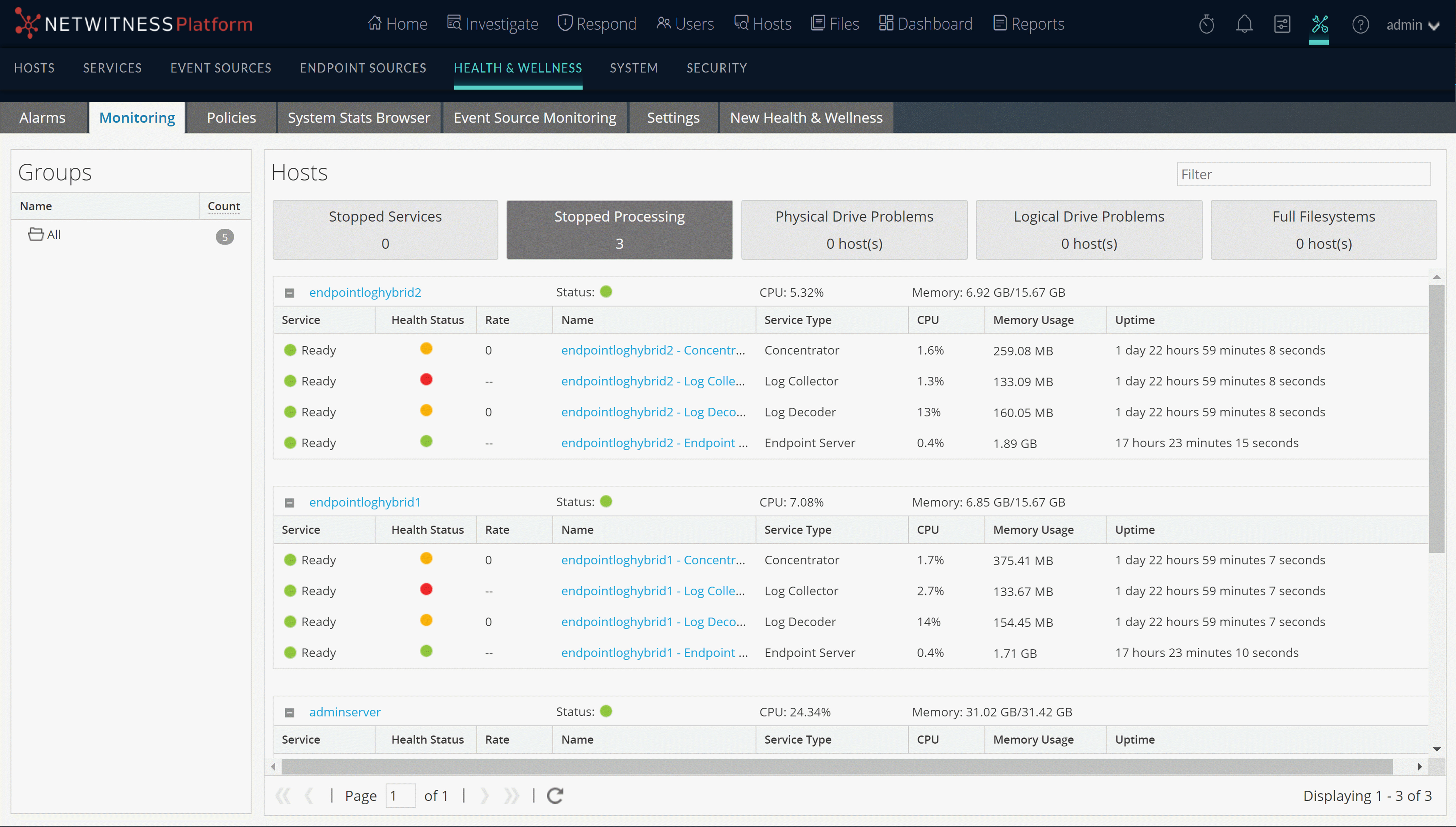1456x827 pixels.
Task: Click the count badge 5 for All group
Action: click(225, 237)
